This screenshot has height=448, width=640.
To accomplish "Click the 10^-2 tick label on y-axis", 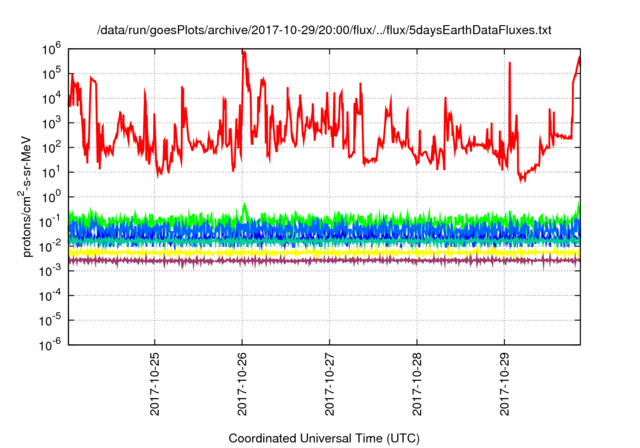I will pyautogui.click(x=50, y=247).
